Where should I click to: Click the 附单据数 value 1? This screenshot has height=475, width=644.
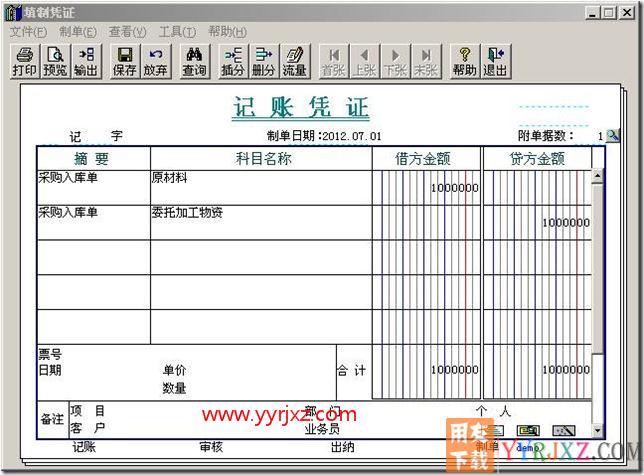pyautogui.click(x=600, y=136)
